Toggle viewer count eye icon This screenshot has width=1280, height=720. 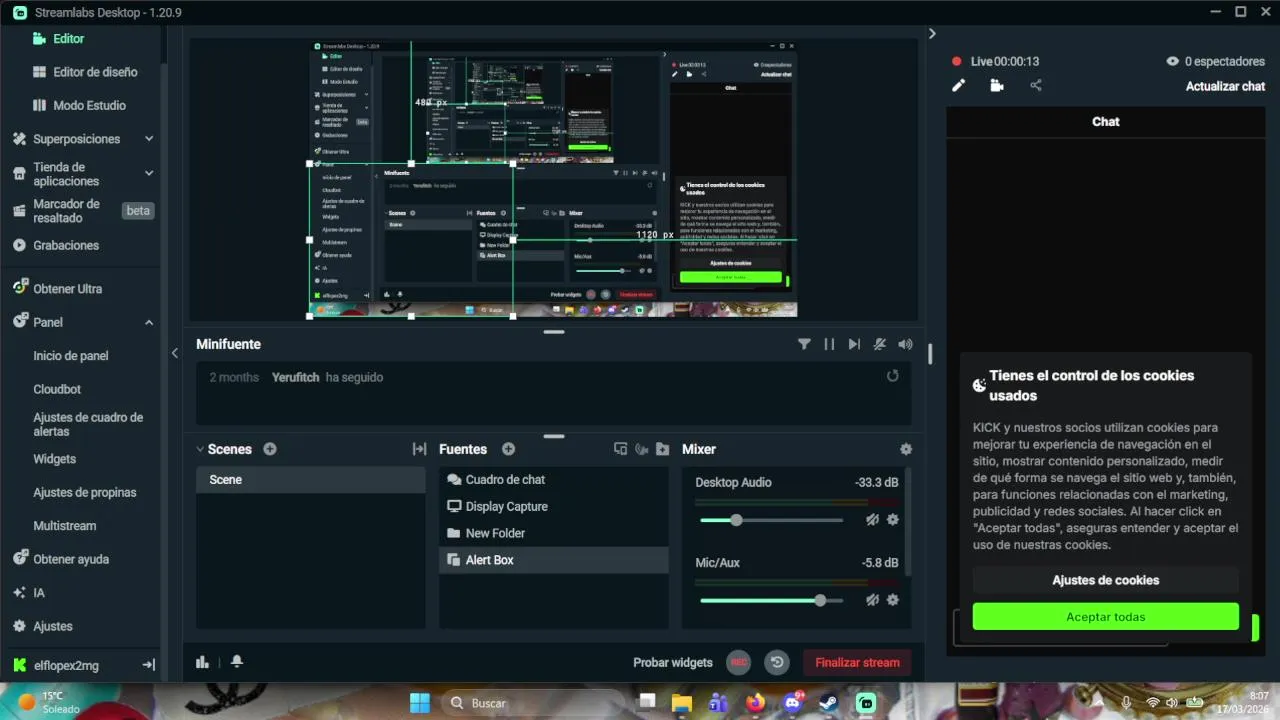point(1173,61)
